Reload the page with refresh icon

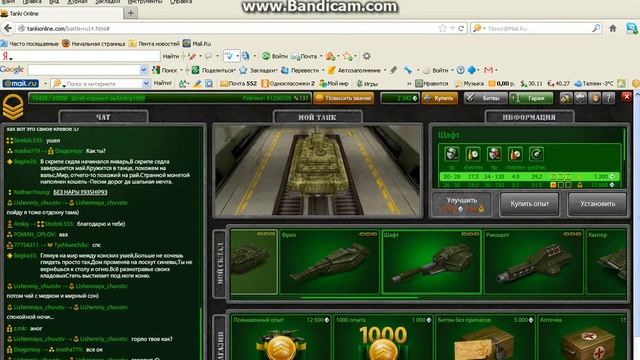pyautogui.click(x=461, y=28)
